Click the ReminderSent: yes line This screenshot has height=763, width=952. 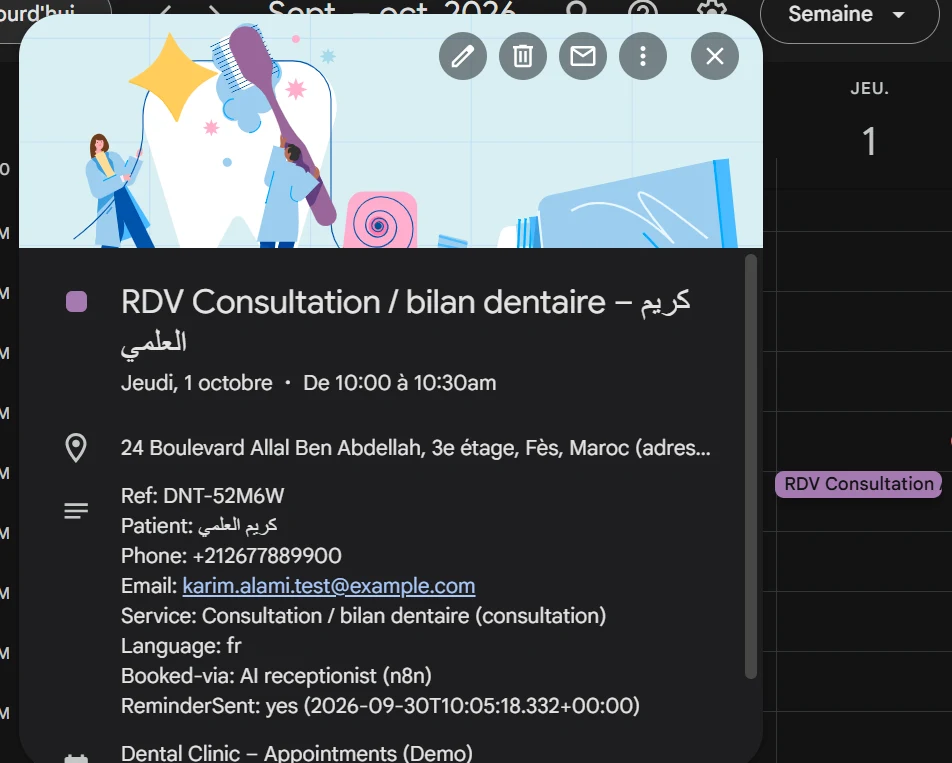click(380, 706)
